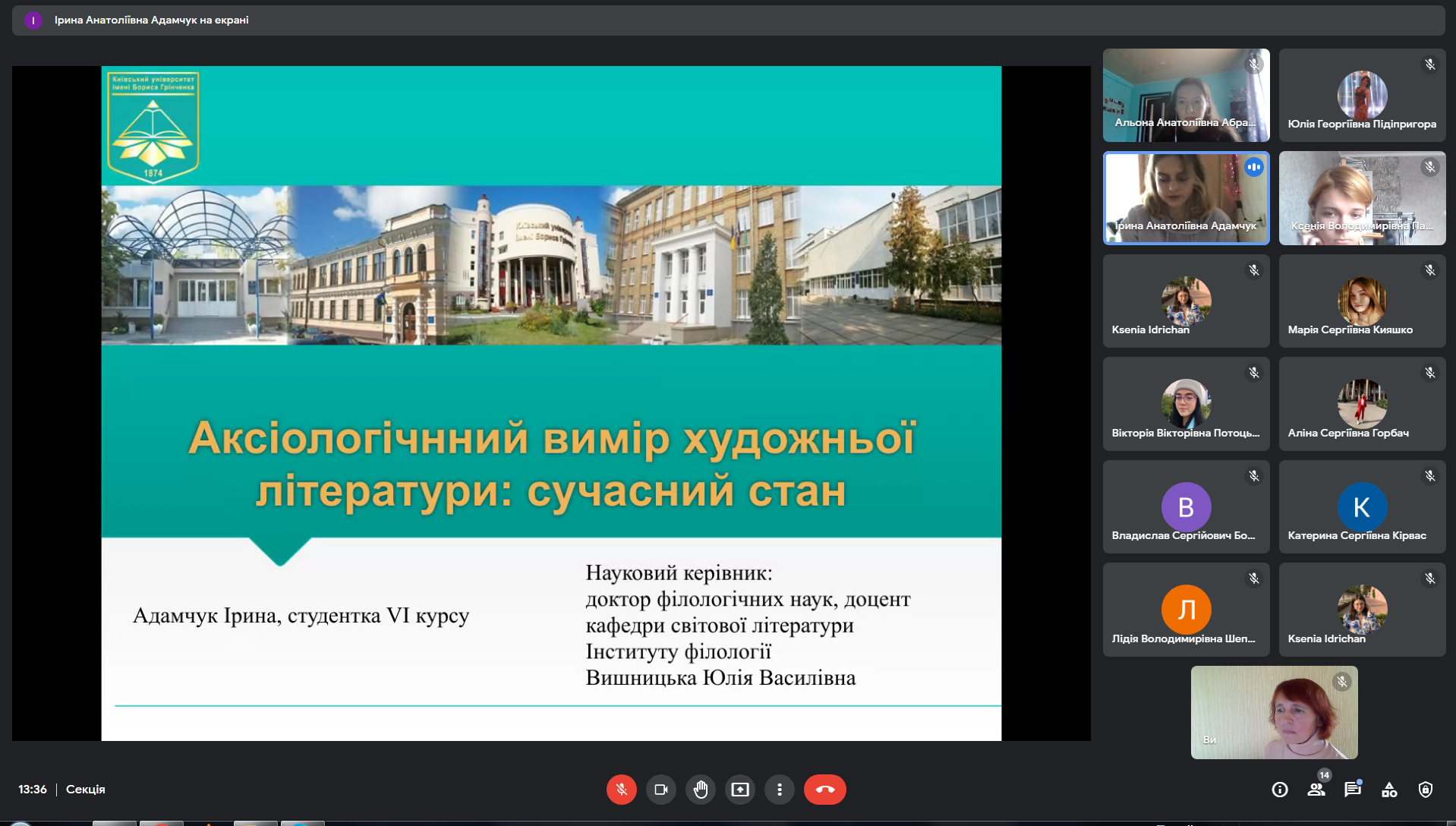Click the speaking indicator on Ірина Адамчук's tile
Viewport: 1456px width, 826px height.
point(1254,167)
